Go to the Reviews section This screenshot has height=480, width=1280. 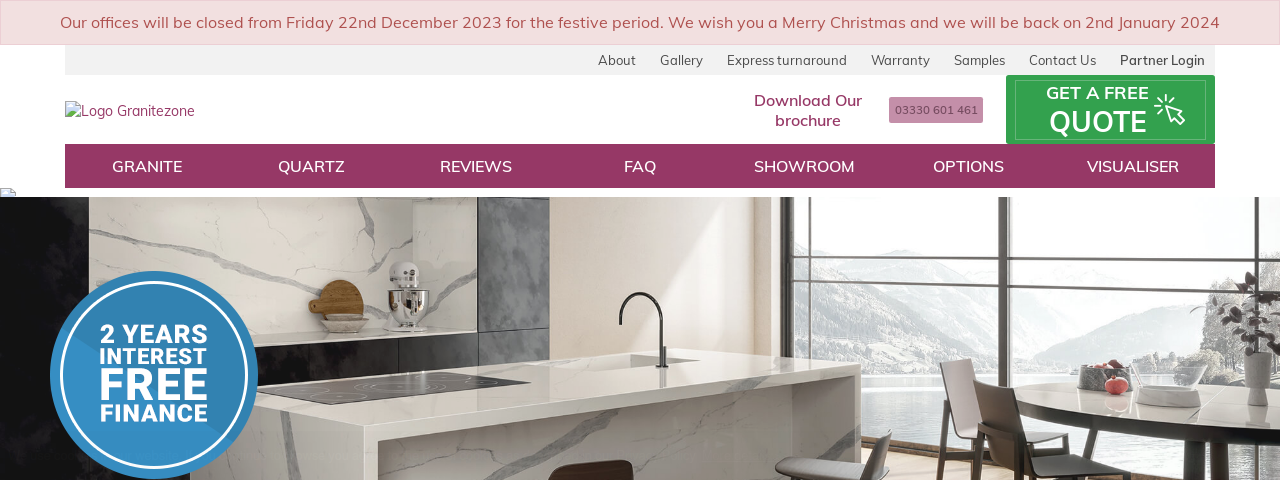(x=476, y=166)
